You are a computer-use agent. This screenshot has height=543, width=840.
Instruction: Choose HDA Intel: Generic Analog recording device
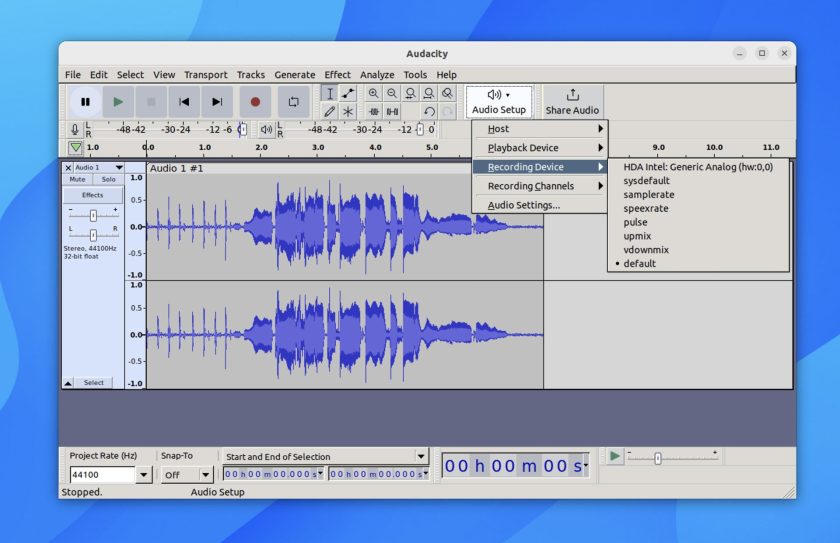click(x=698, y=167)
